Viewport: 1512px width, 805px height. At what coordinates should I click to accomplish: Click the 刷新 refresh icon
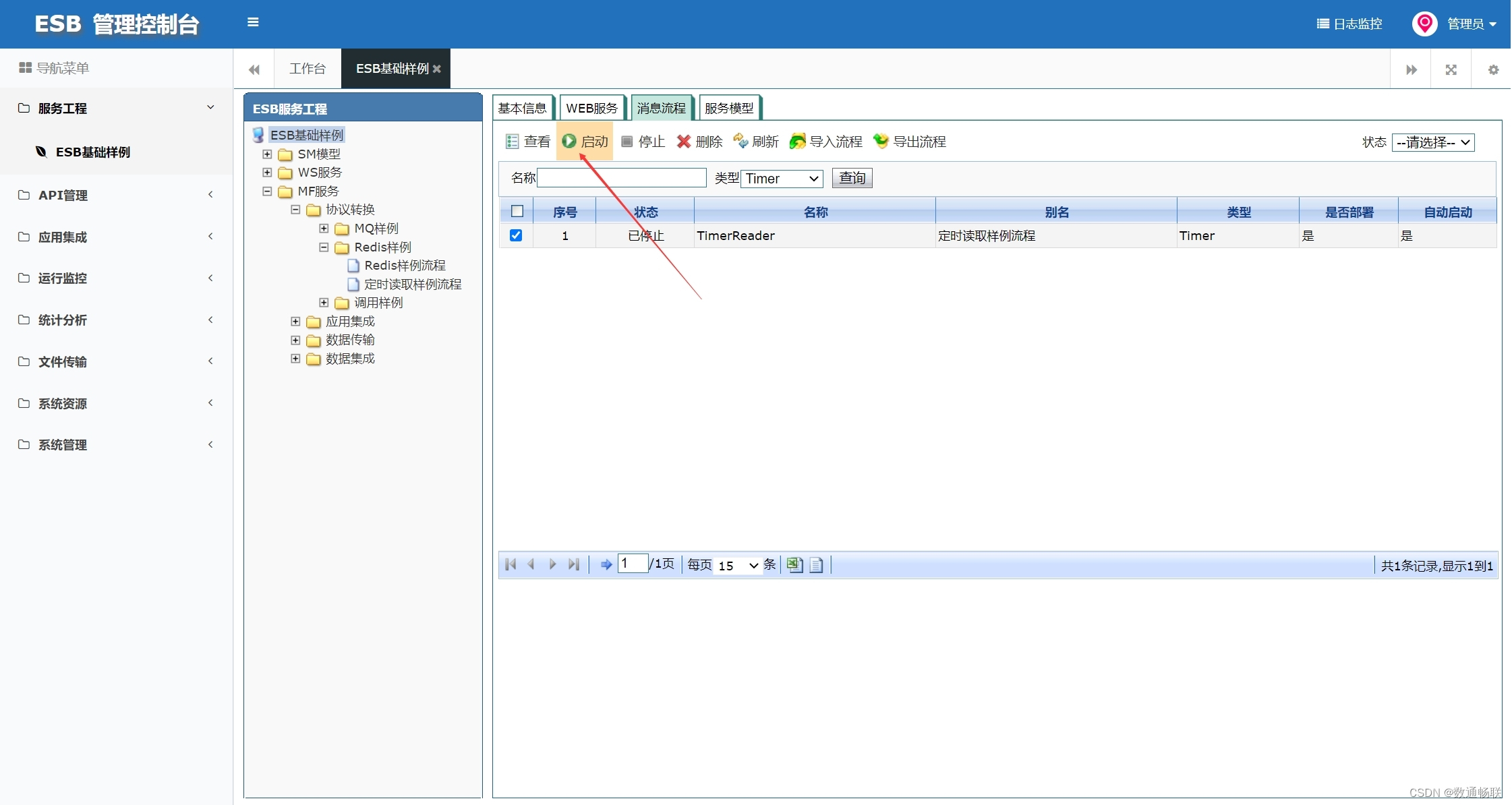pos(740,141)
